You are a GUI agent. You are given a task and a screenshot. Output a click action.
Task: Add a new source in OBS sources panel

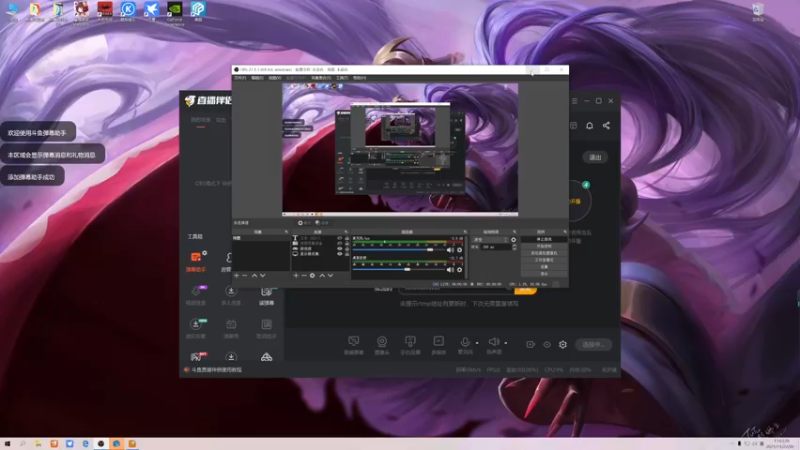296,276
